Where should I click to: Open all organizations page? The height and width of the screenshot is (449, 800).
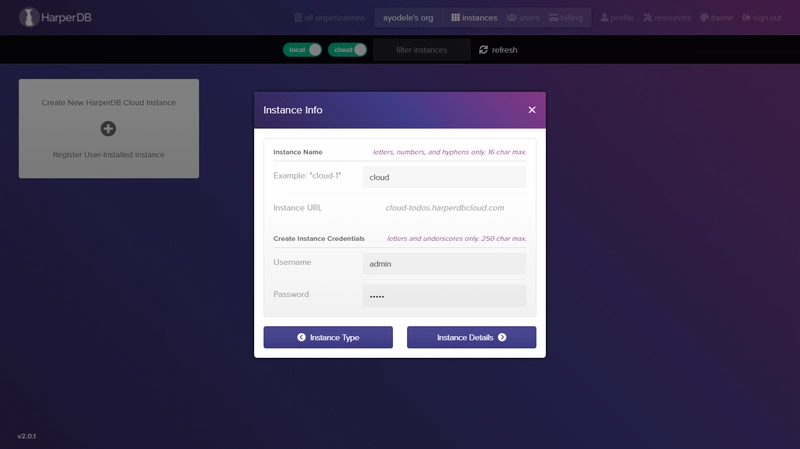[x=330, y=18]
